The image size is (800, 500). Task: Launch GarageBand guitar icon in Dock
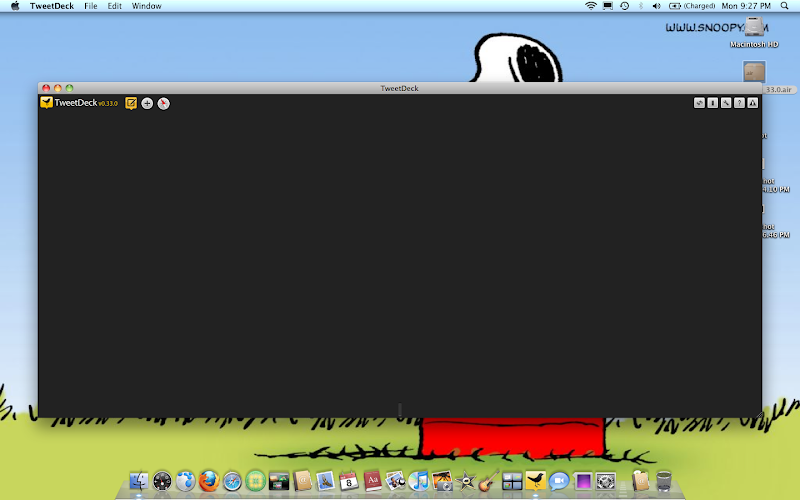click(488, 481)
